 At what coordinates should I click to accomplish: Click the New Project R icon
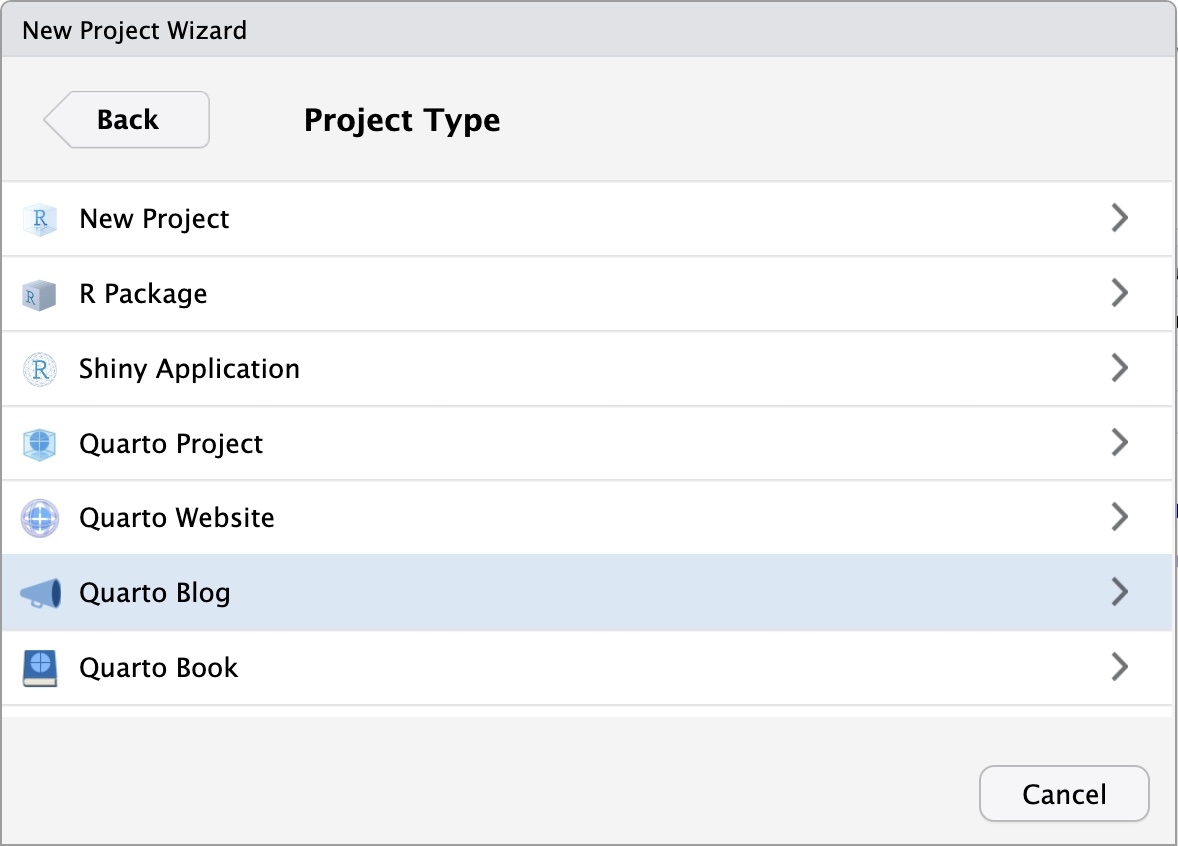40,219
